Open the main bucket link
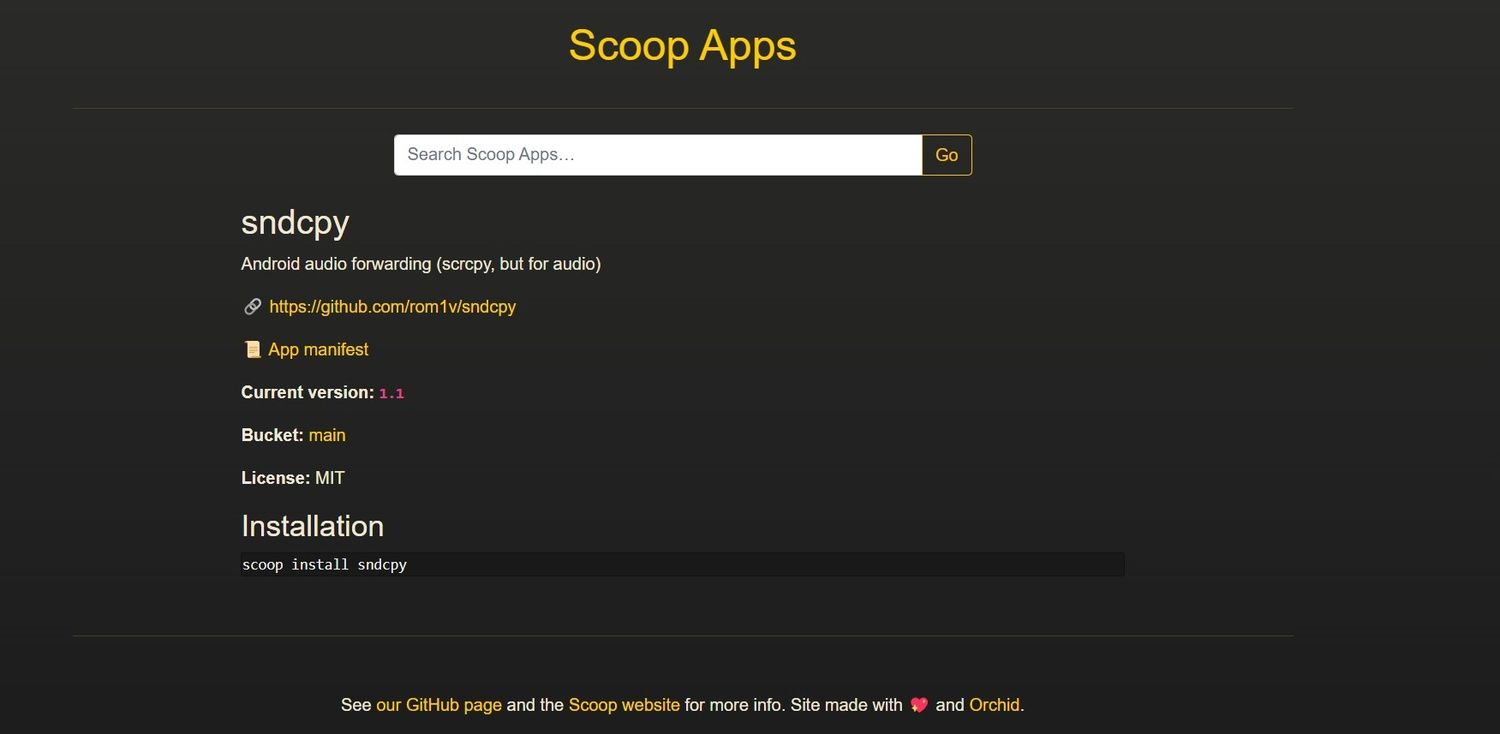The height and width of the screenshot is (734, 1500). [327, 436]
